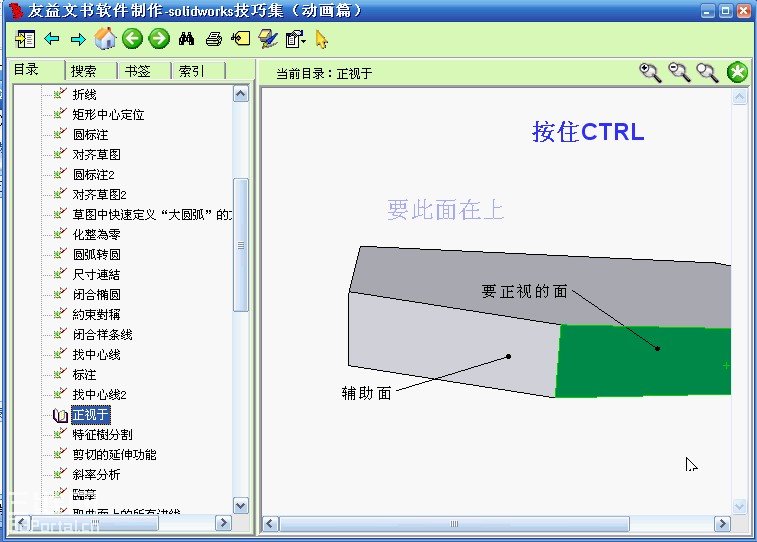Click the page icon beside 折线
Viewport: 757px width, 542px height.
(x=60, y=93)
